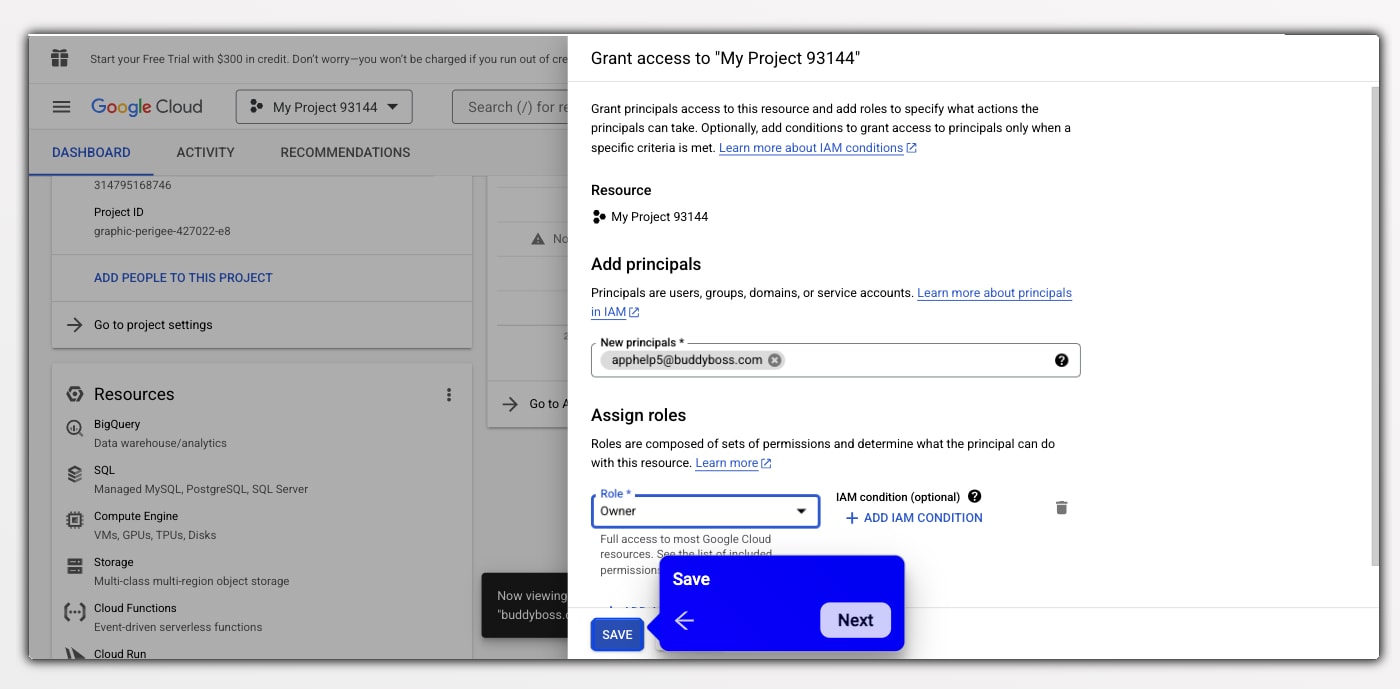Click the Compute Engine chip icon
Image resolution: width=1400 pixels, height=689 pixels.
pos(75,520)
